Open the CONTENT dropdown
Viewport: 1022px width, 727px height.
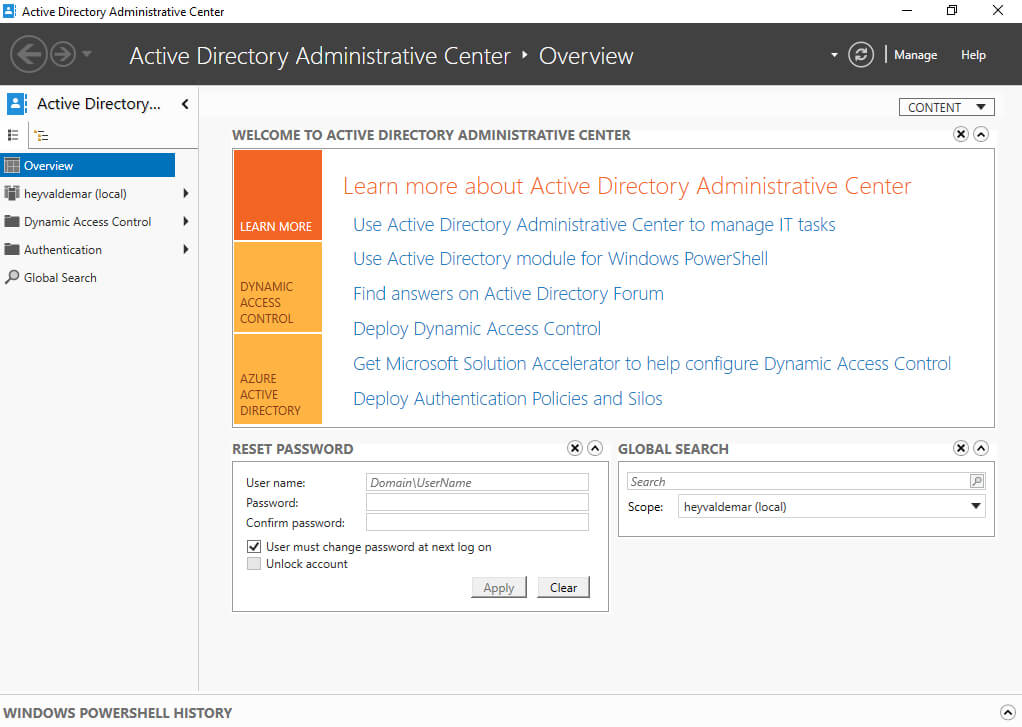coord(946,107)
